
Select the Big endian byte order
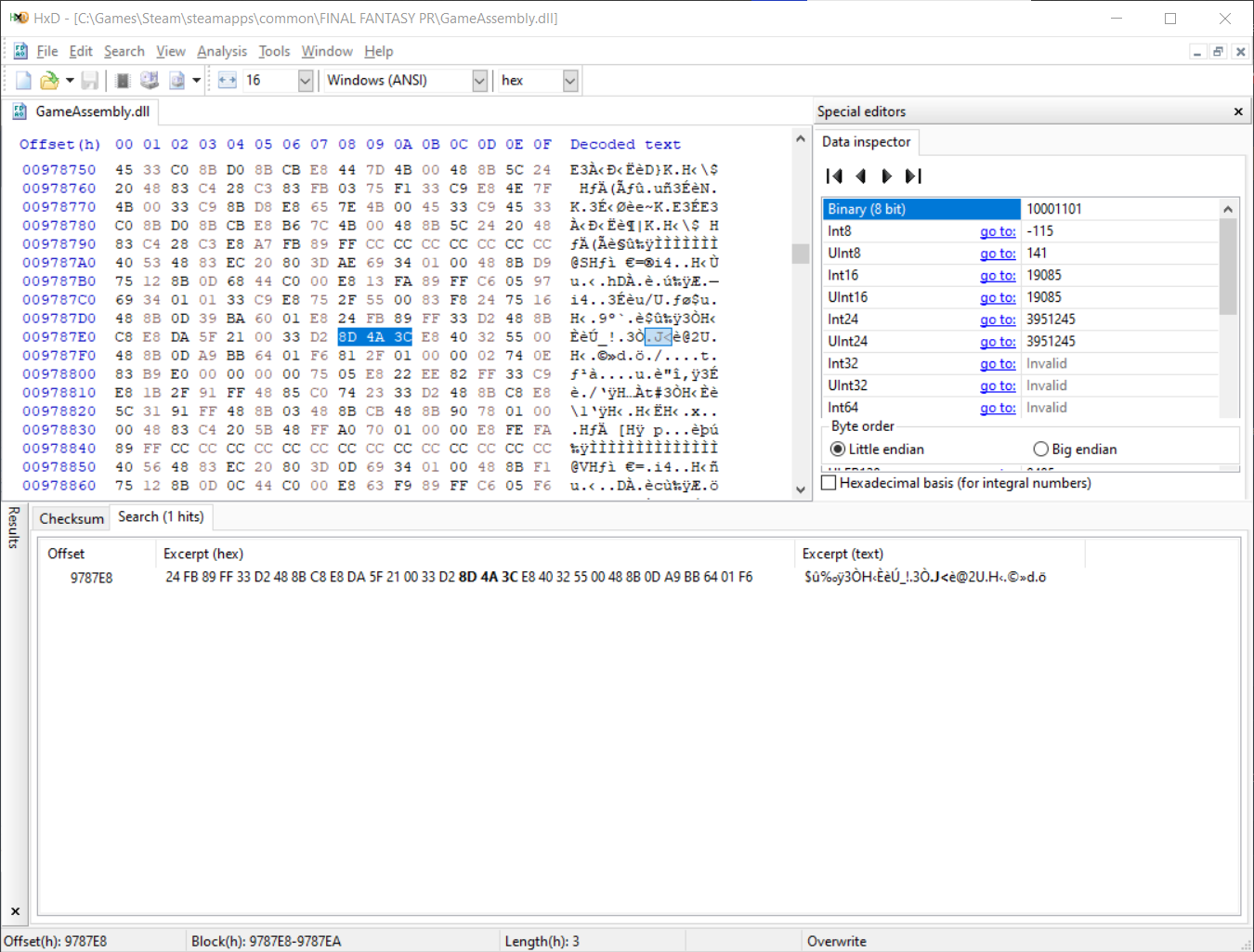1075,450
